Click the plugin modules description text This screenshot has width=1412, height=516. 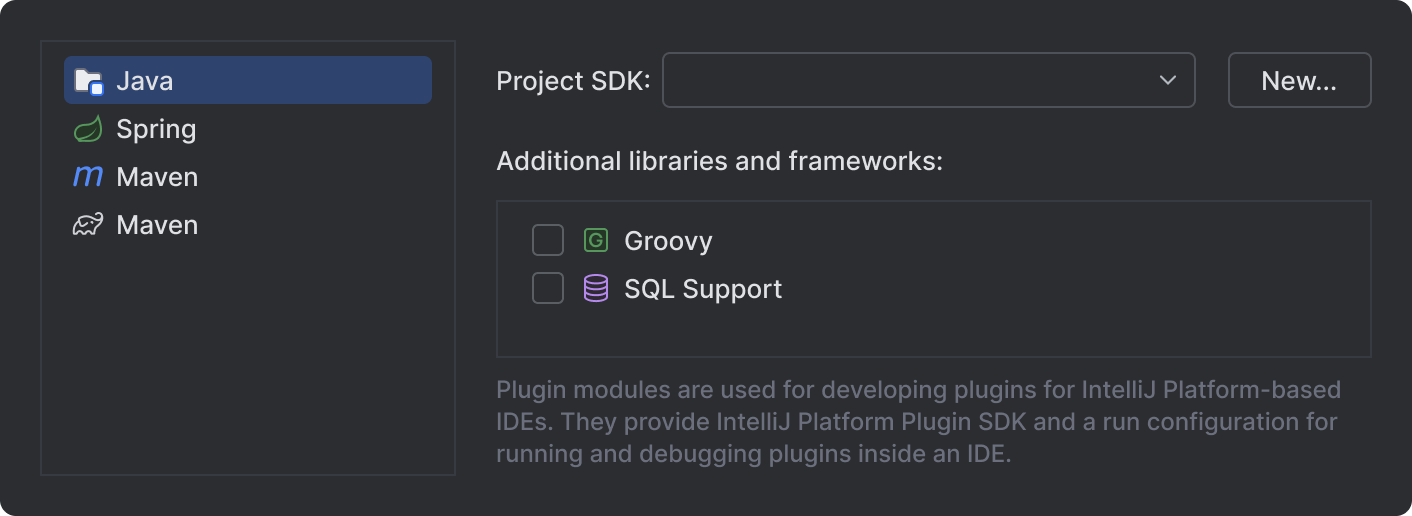(x=918, y=422)
